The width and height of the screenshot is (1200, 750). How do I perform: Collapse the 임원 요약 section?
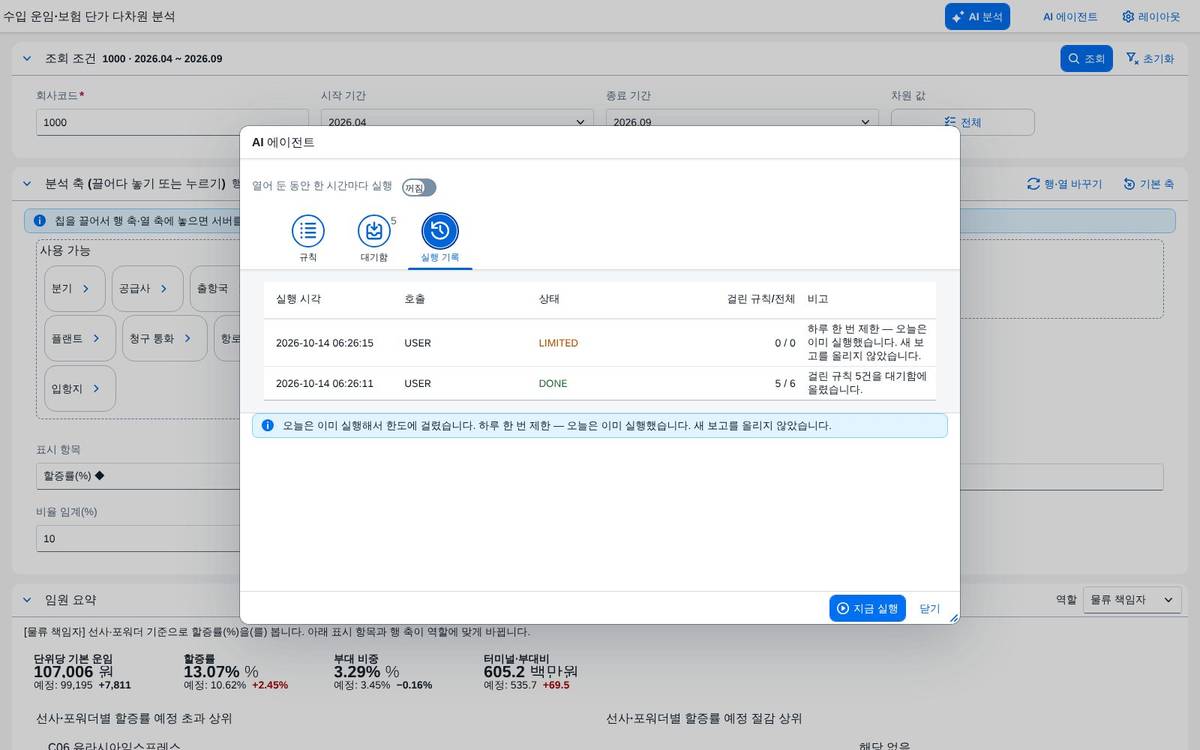(27, 600)
